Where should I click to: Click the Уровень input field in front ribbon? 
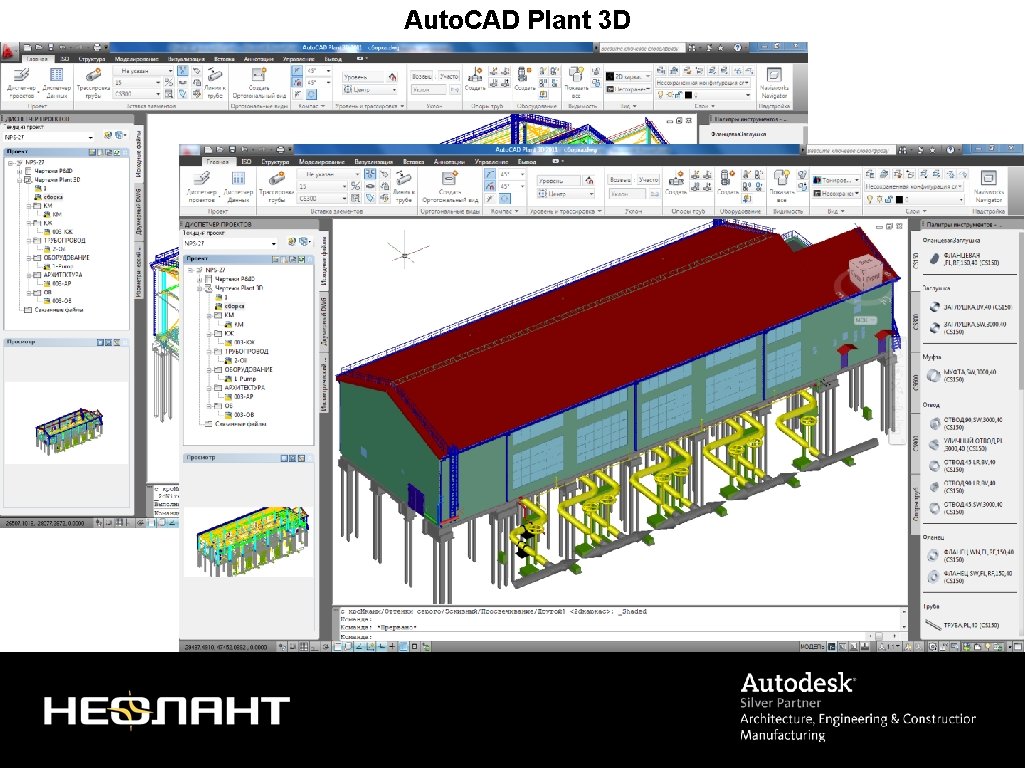pyautogui.click(x=558, y=180)
